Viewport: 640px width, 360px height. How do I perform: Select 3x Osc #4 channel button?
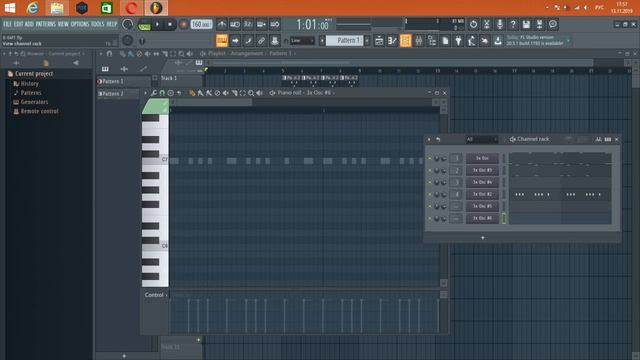[482, 182]
